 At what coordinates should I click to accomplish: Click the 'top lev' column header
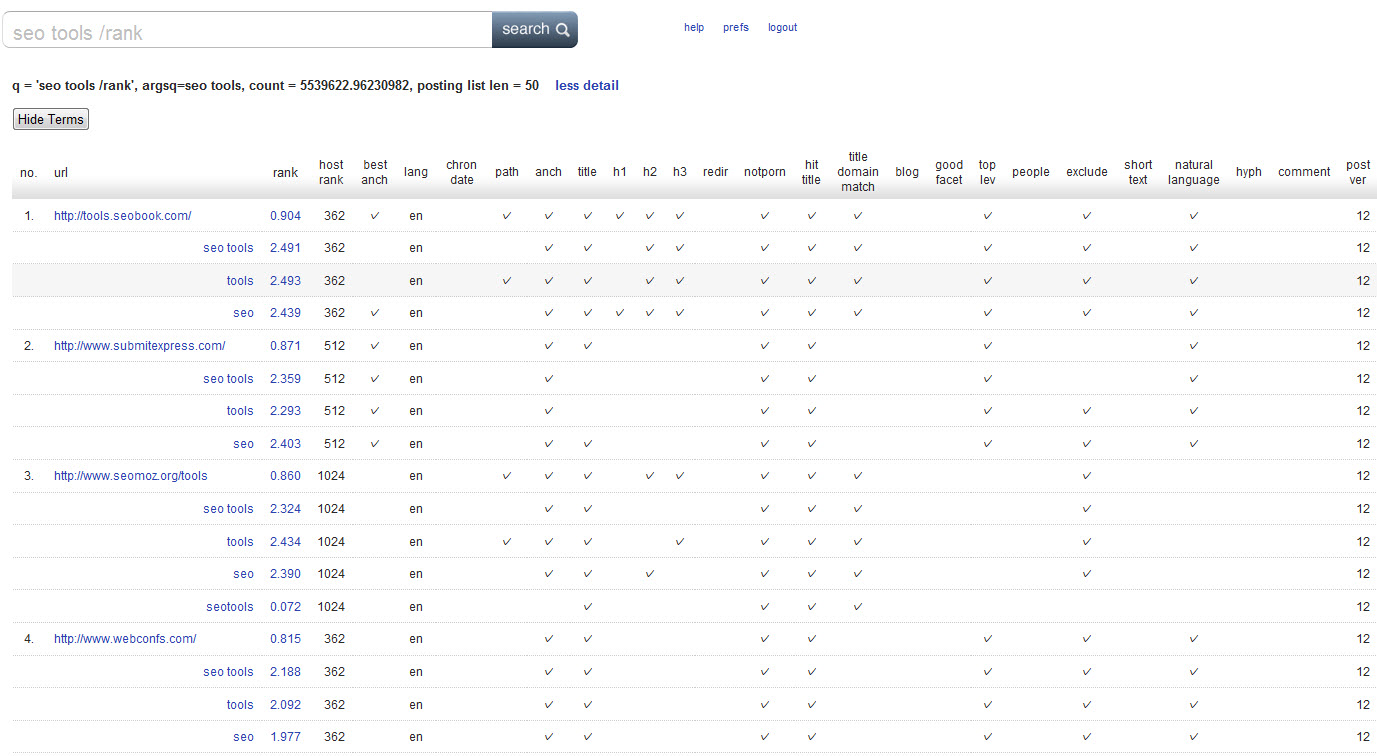(987, 172)
